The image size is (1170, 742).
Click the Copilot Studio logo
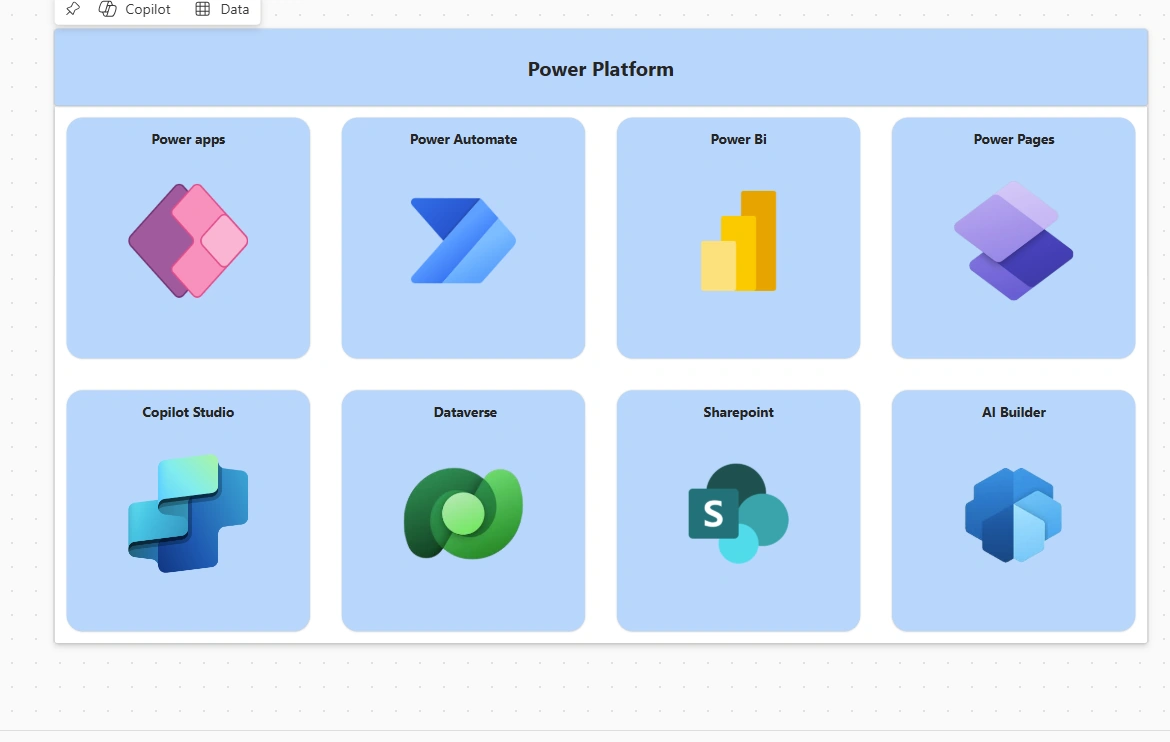coord(188,514)
